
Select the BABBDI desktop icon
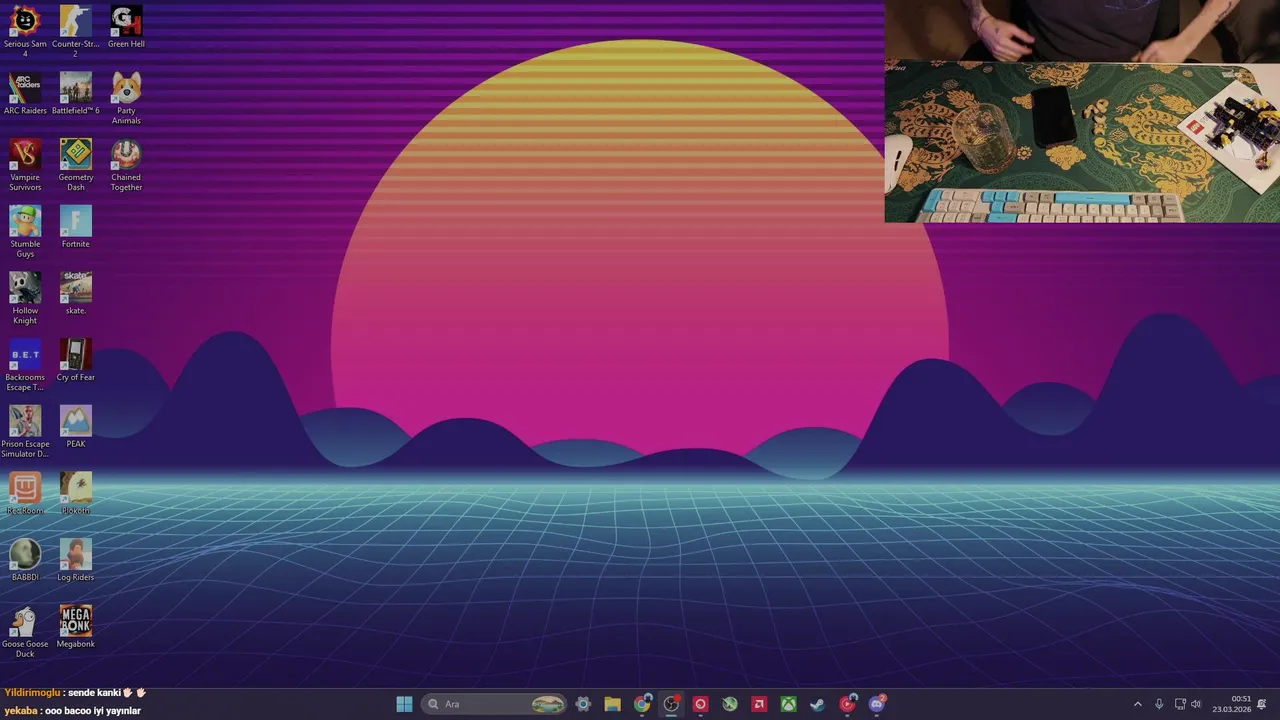click(x=25, y=560)
